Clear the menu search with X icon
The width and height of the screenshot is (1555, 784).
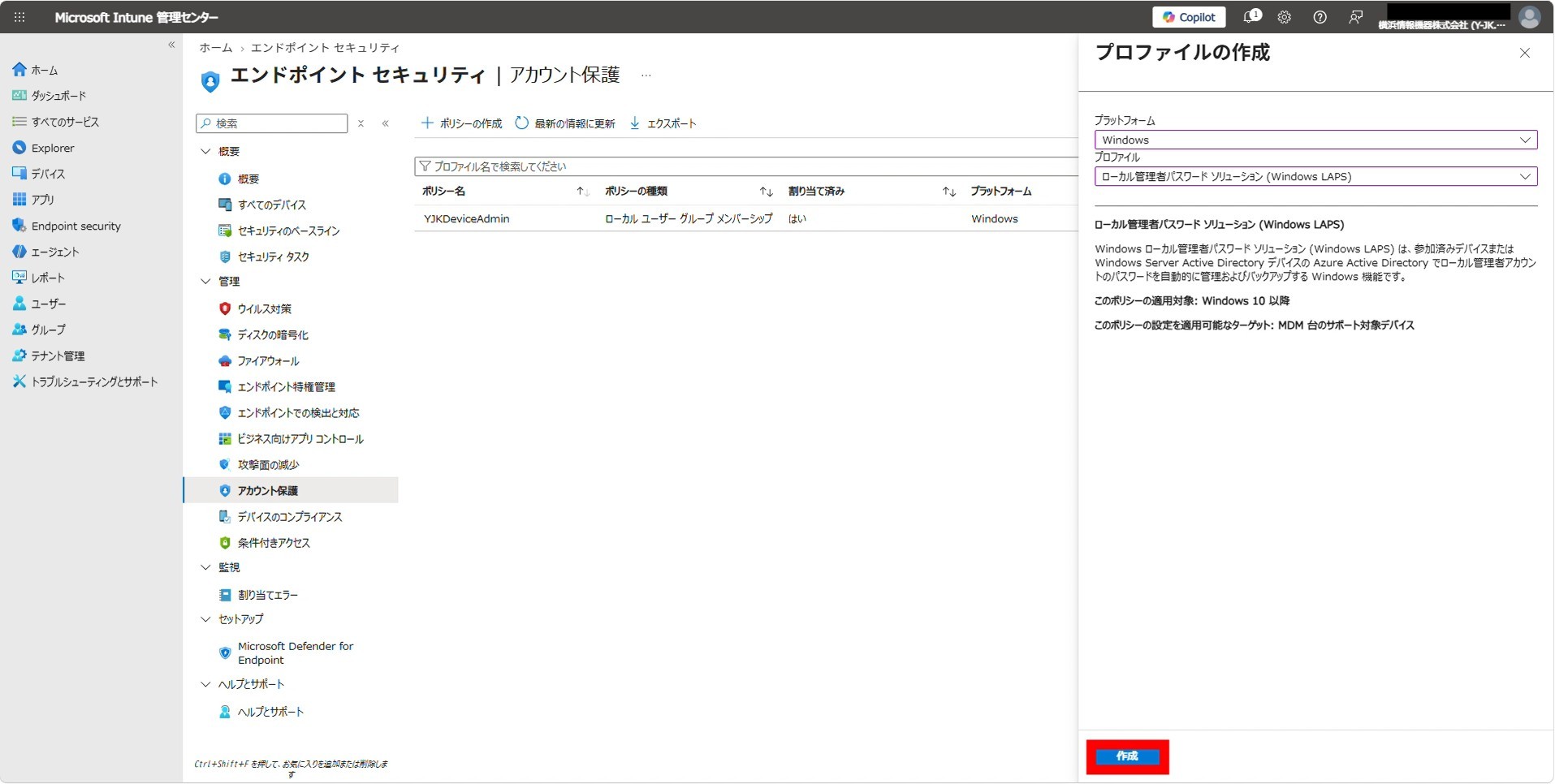361,123
